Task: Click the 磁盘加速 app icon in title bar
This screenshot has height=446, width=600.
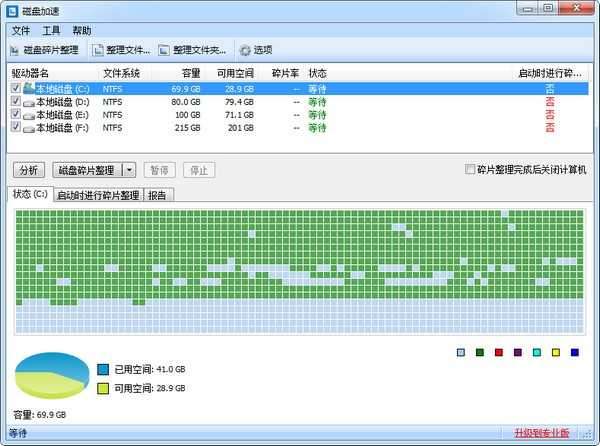Action: point(13,11)
